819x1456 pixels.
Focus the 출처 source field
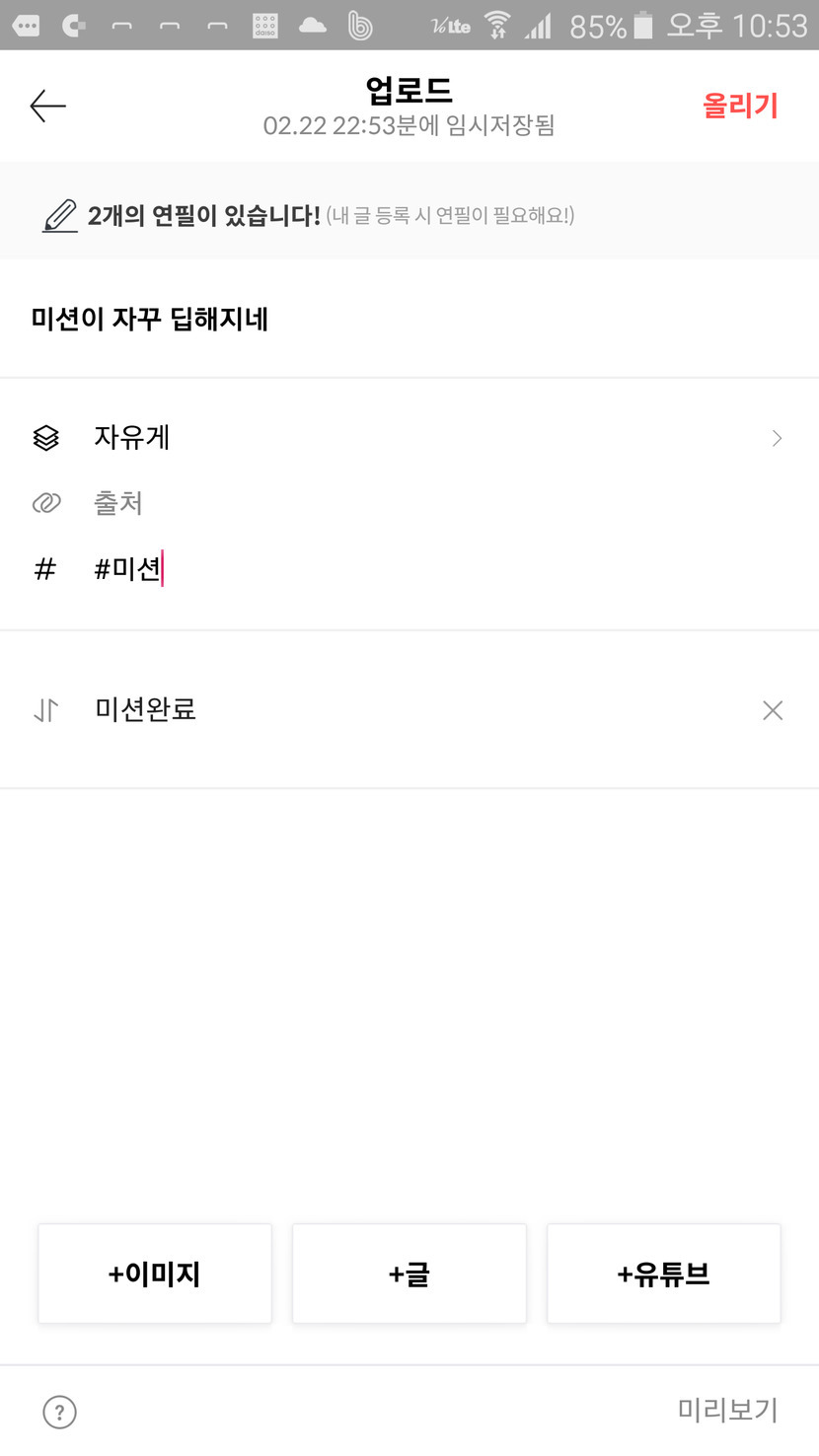coord(395,504)
